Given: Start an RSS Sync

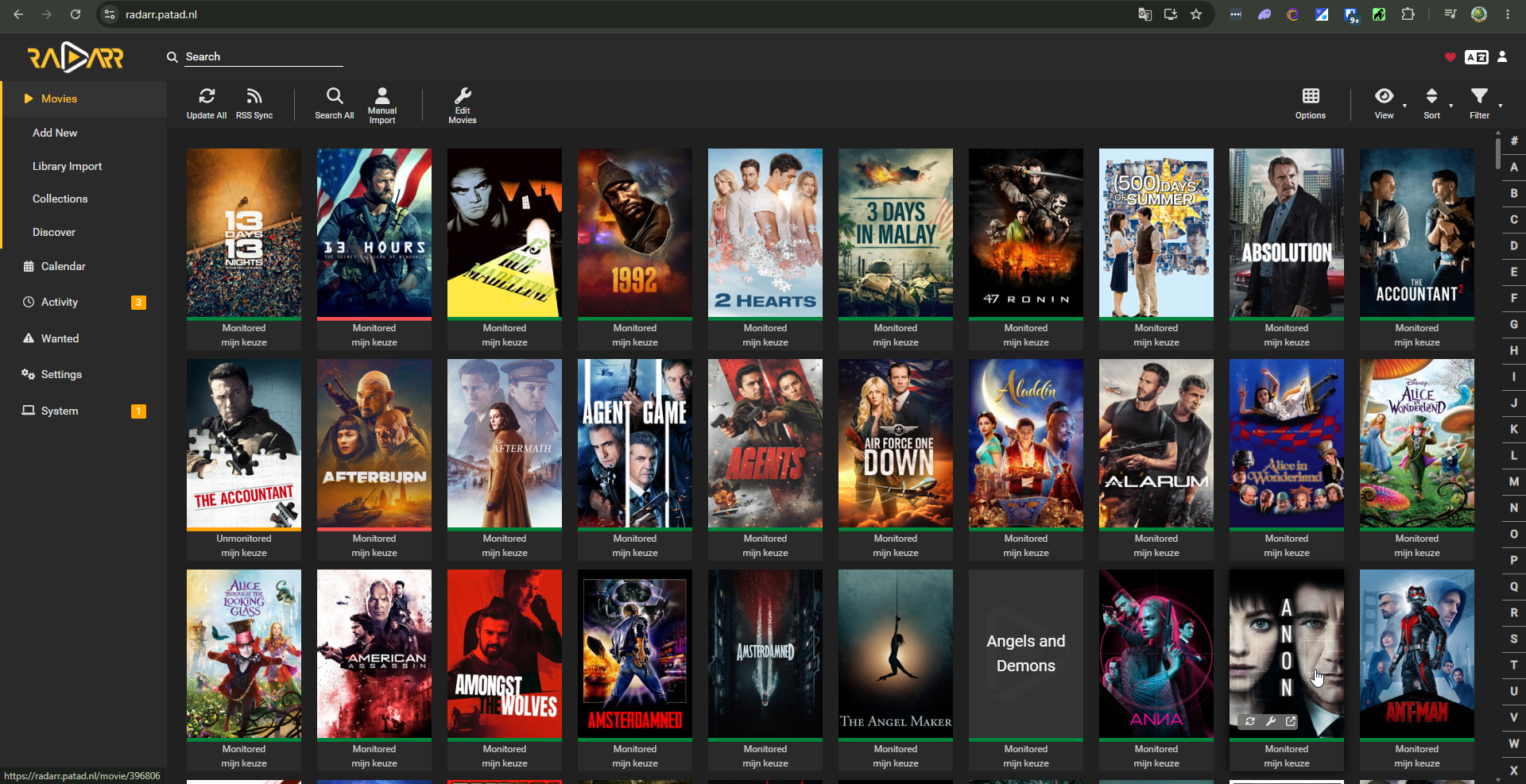Looking at the screenshot, I should click(x=254, y=104).
